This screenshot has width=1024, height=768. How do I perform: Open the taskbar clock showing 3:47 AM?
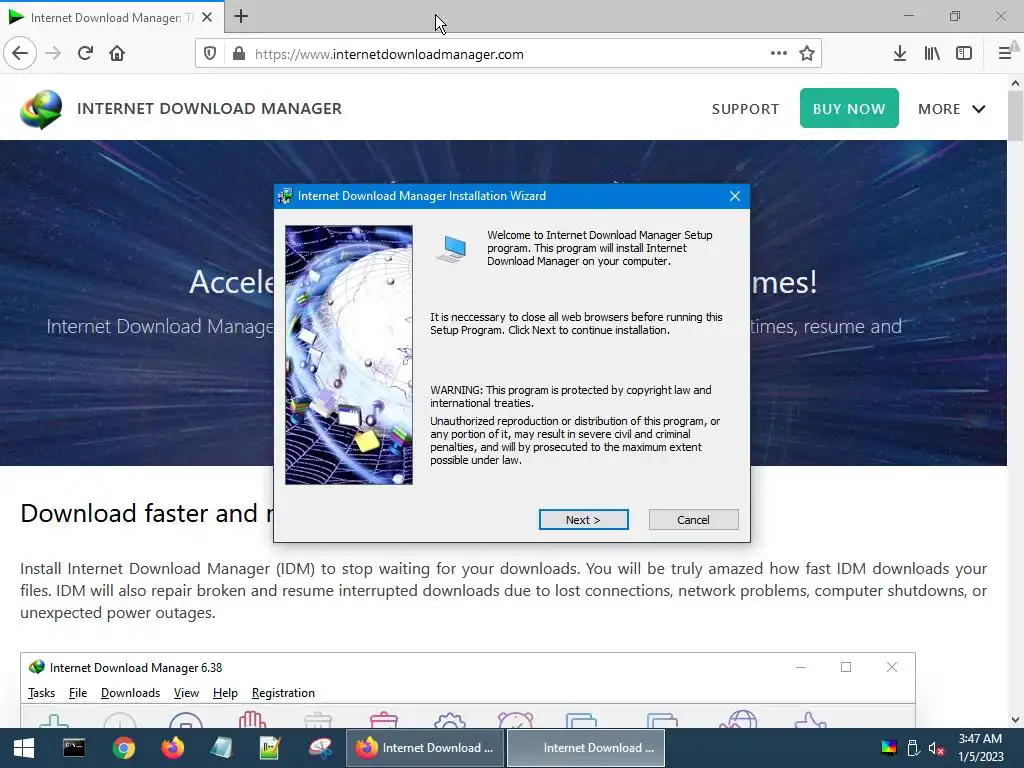[980, 748]
